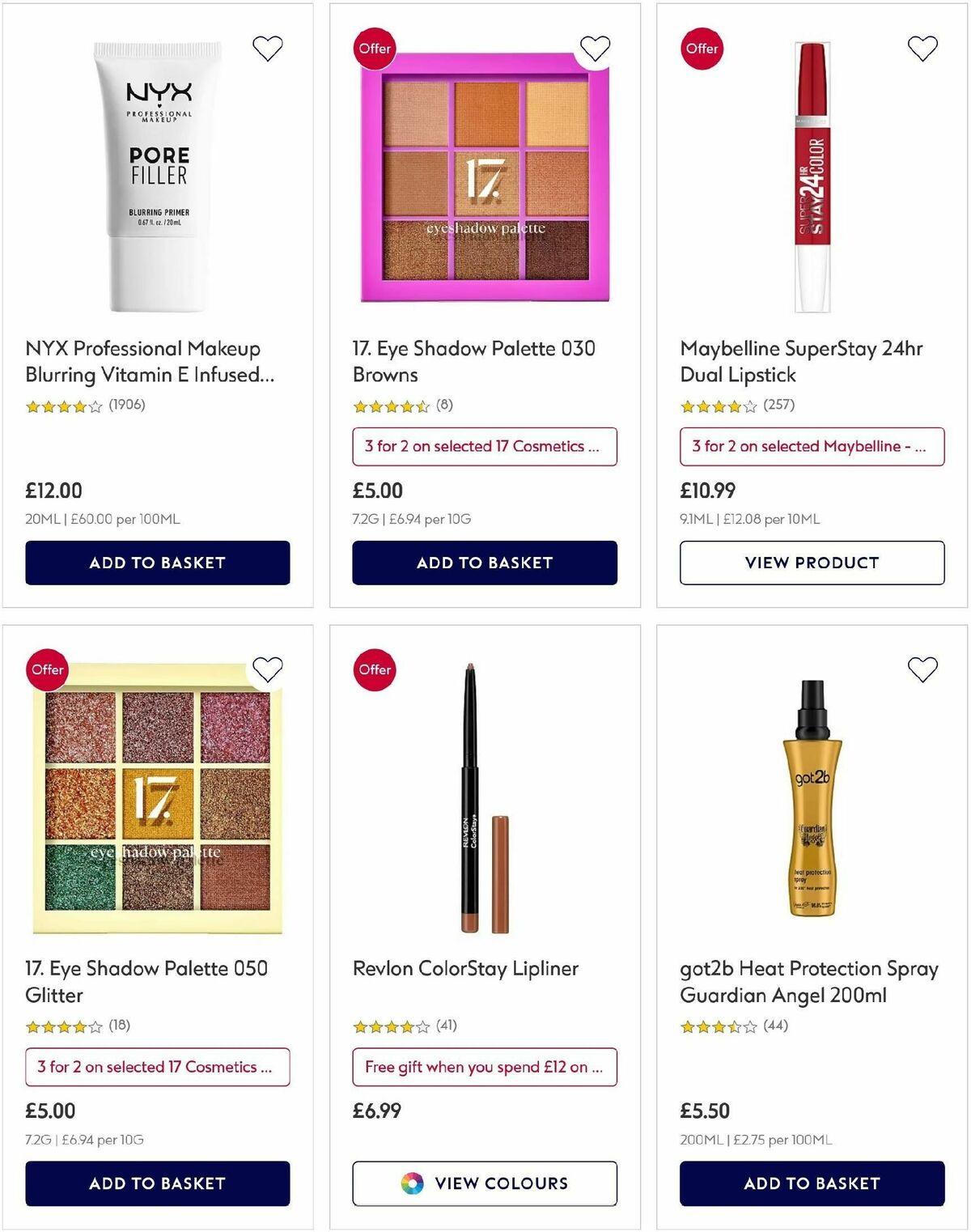
Task: Click the heart icon on Maybelline SuperStay lipstick
Action: (922, 48)
